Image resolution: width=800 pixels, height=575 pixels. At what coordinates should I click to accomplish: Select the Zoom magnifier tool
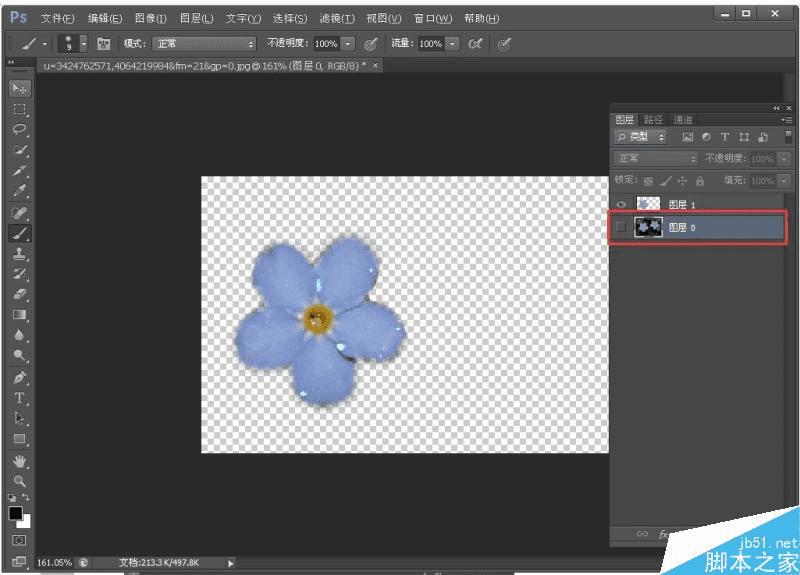click(x=19, y=480)
